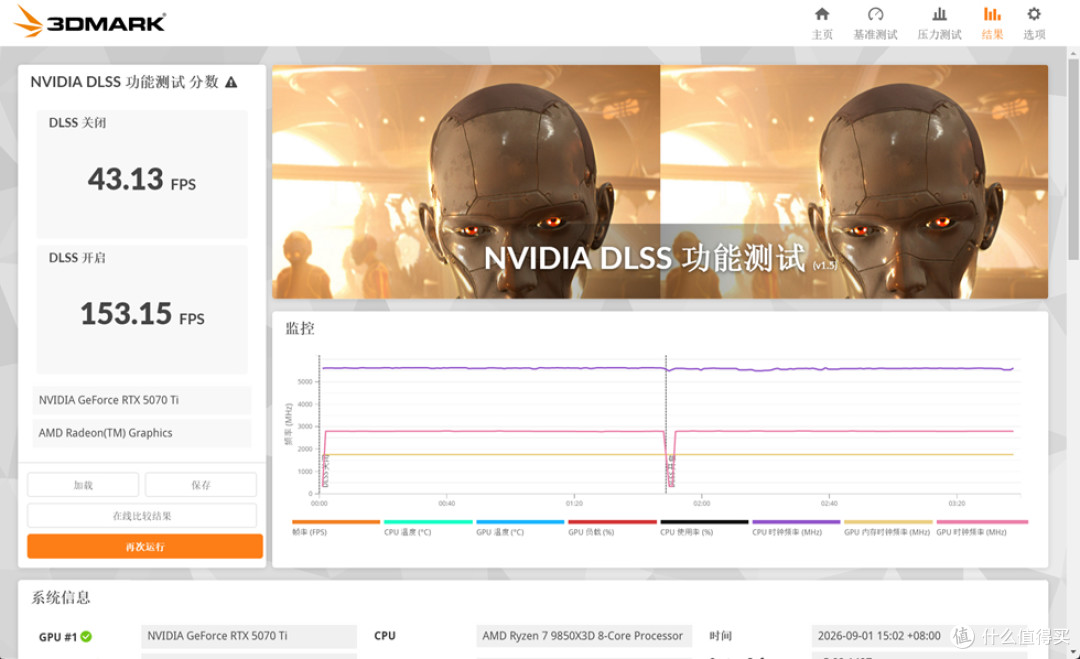
Task: Open the Stress Tests (压力测试) tab
Action: point(939,23)
